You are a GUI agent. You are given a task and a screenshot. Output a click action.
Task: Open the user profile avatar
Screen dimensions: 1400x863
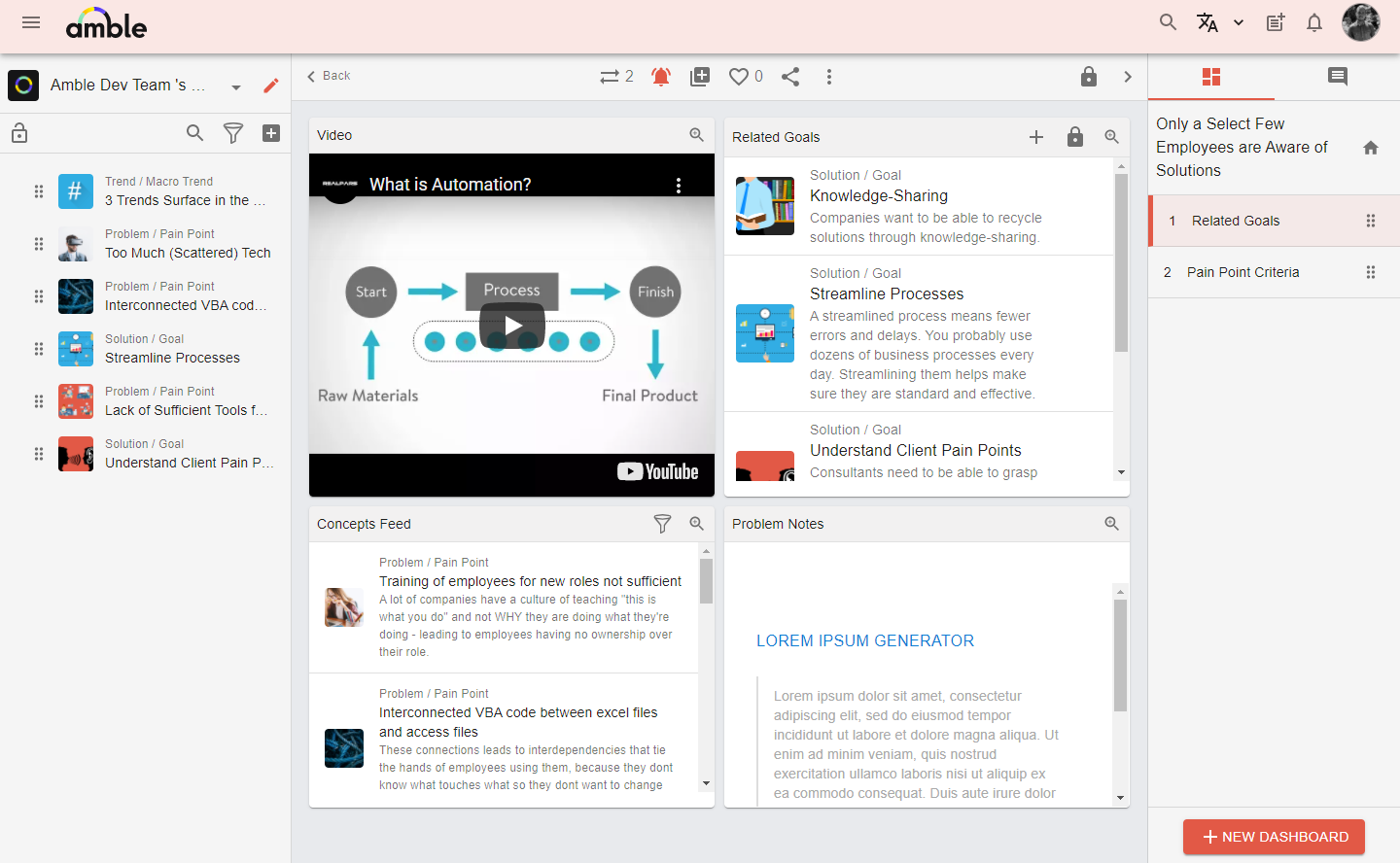[1361, 22]
